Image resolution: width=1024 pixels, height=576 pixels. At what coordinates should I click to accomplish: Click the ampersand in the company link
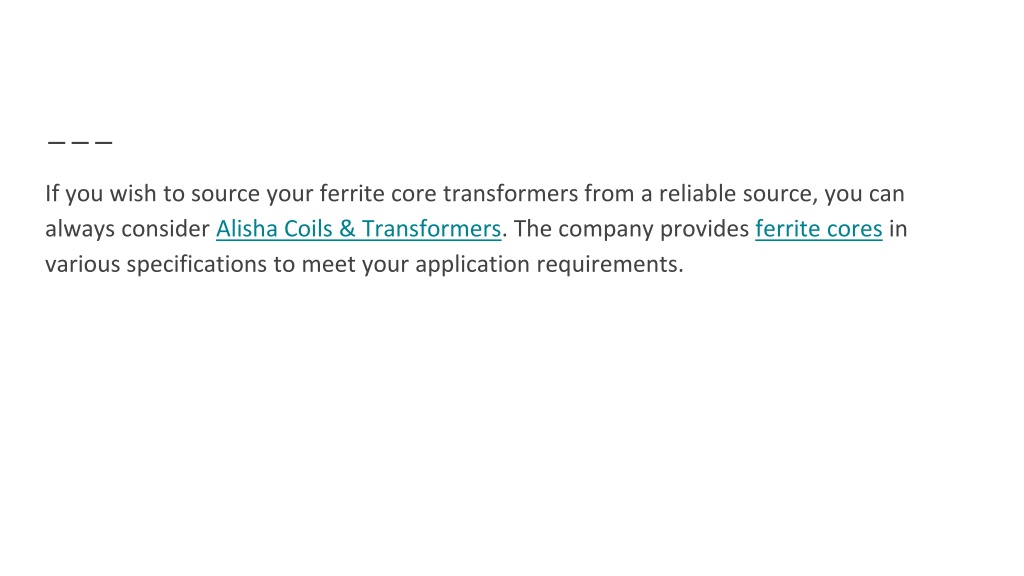[347, 229]
